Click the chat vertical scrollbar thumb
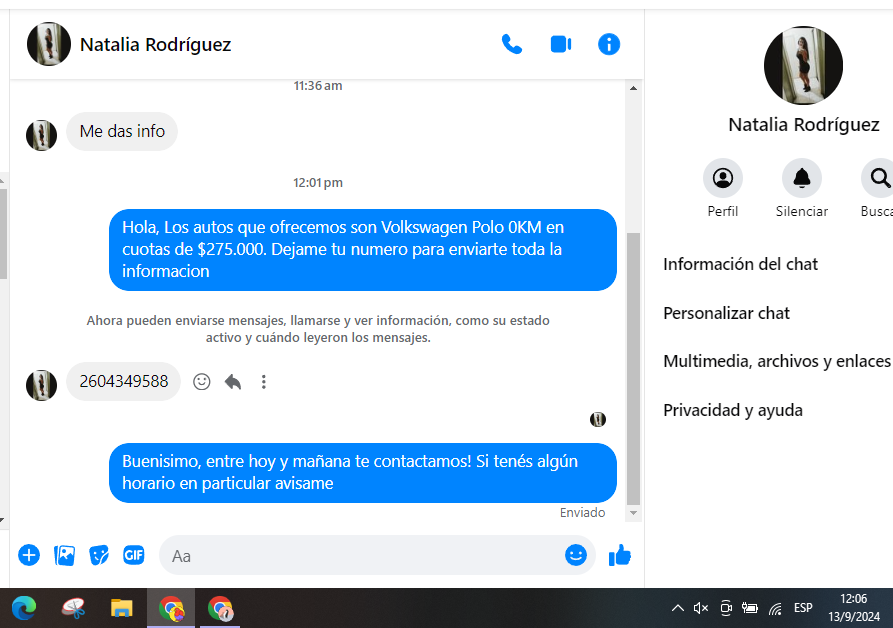This screenshot has height=628, width=893. 633,368
